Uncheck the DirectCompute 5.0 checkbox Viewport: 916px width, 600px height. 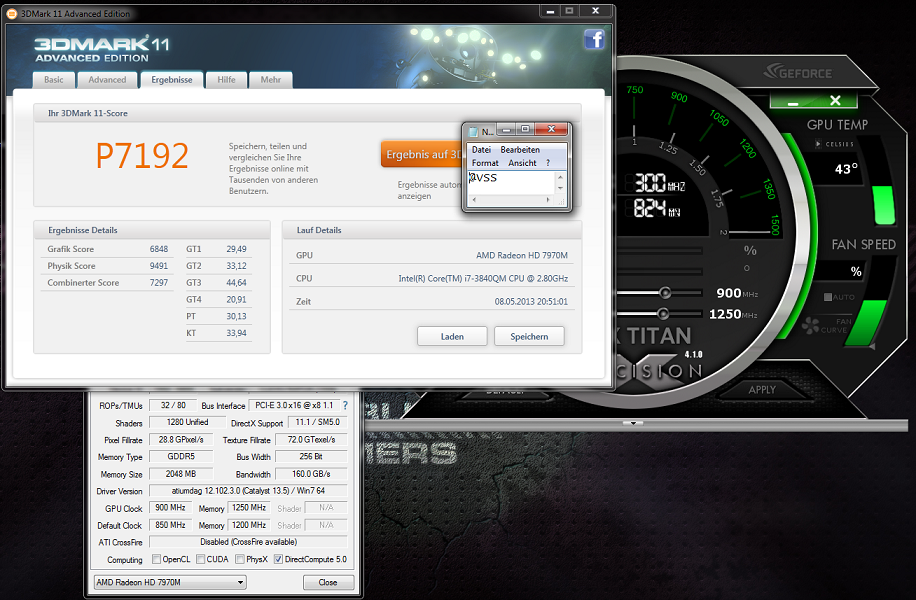click(x=278, y=559)
